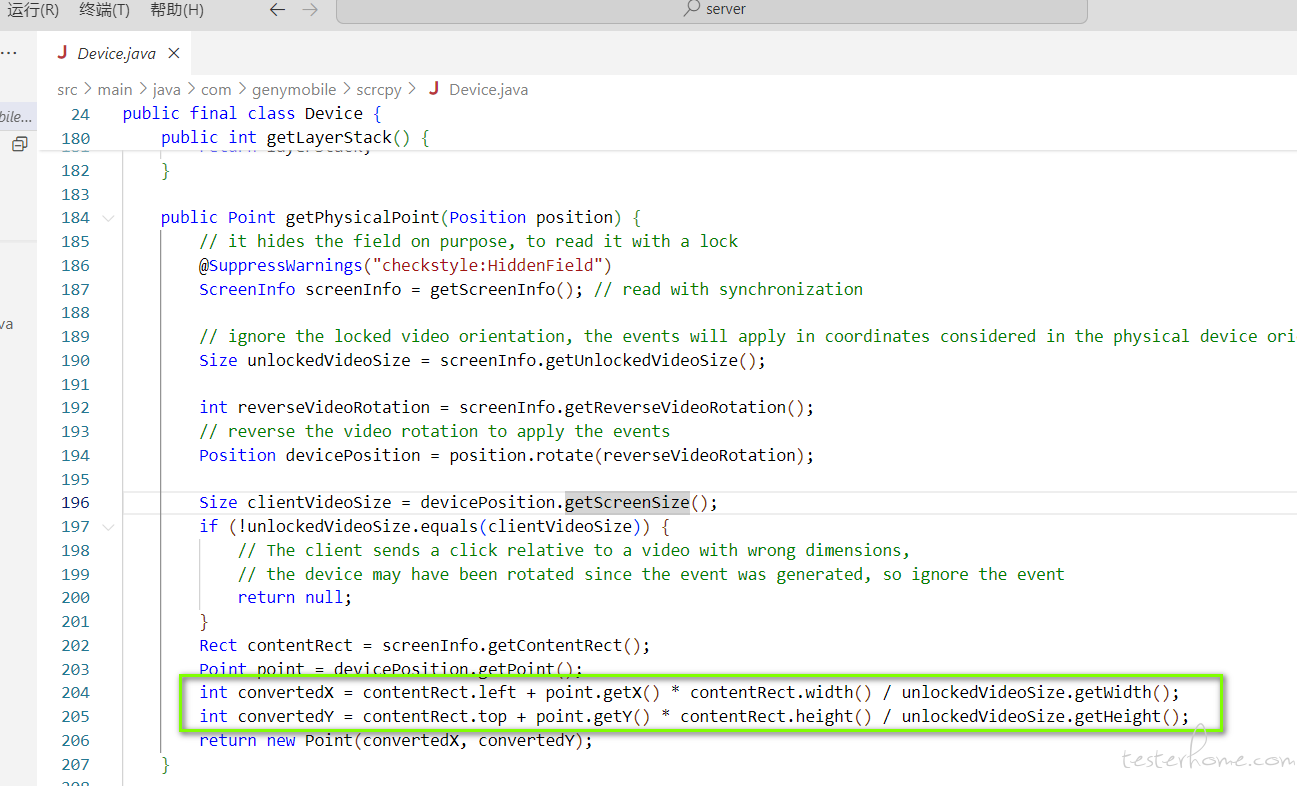
Task: Select breadcrumb segment com
Action: (x=216, y=90)
